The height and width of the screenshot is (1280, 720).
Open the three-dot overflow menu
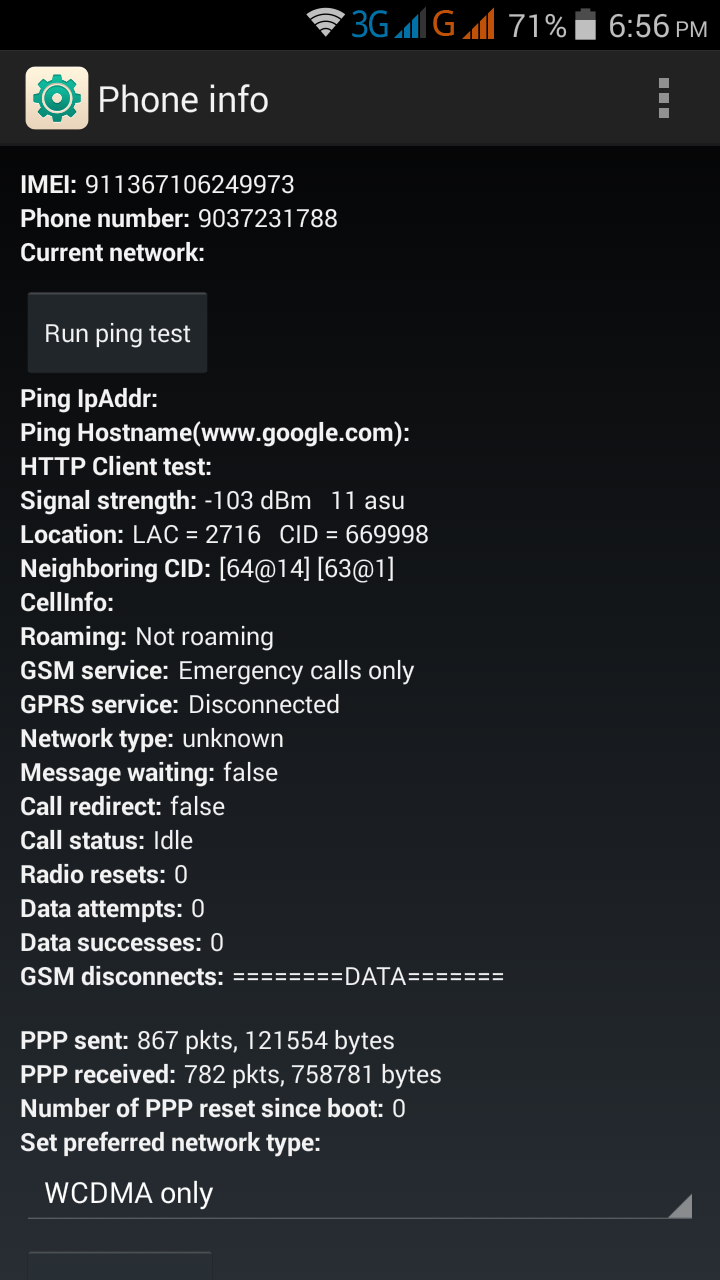pyautogui.click(x=663, y=98)
